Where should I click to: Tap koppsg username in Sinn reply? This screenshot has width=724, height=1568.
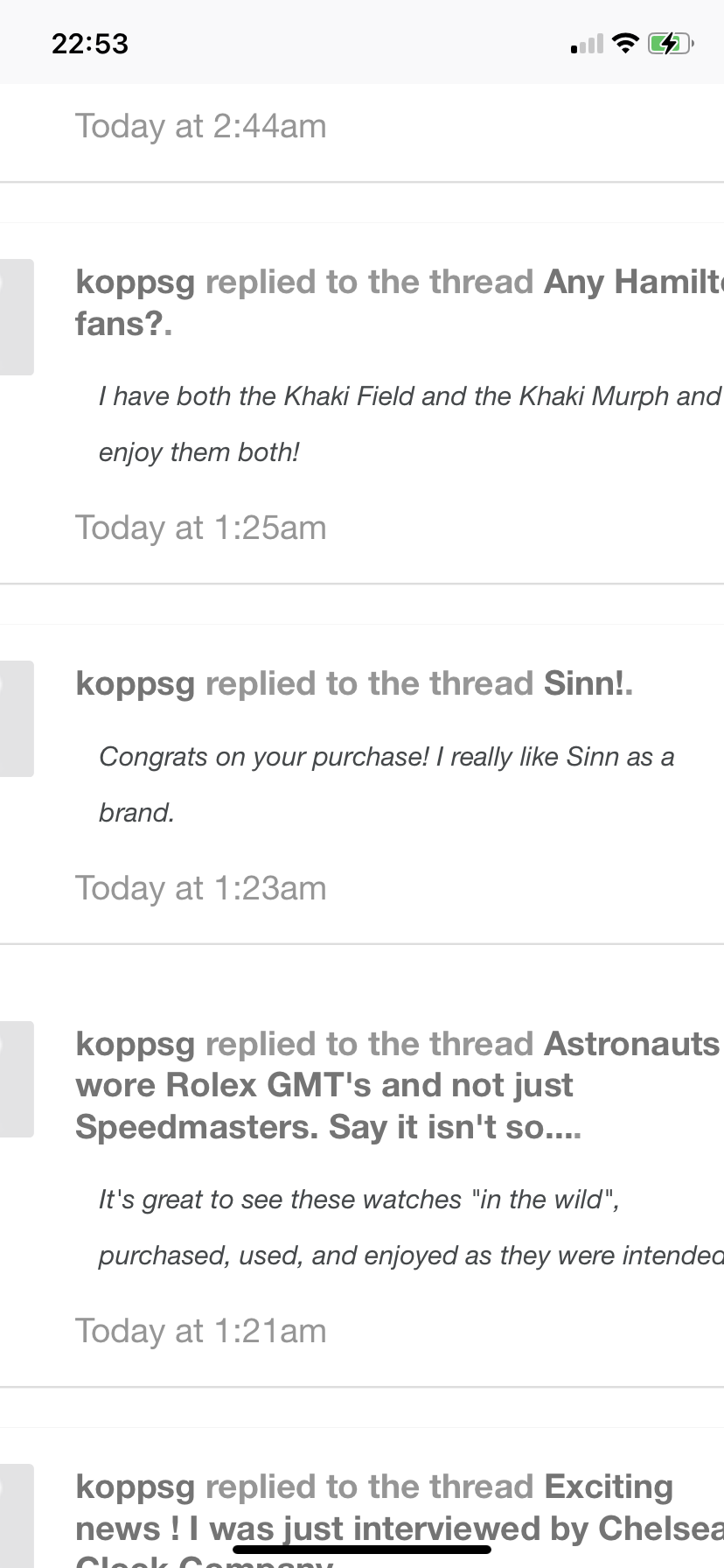[135, 684]
